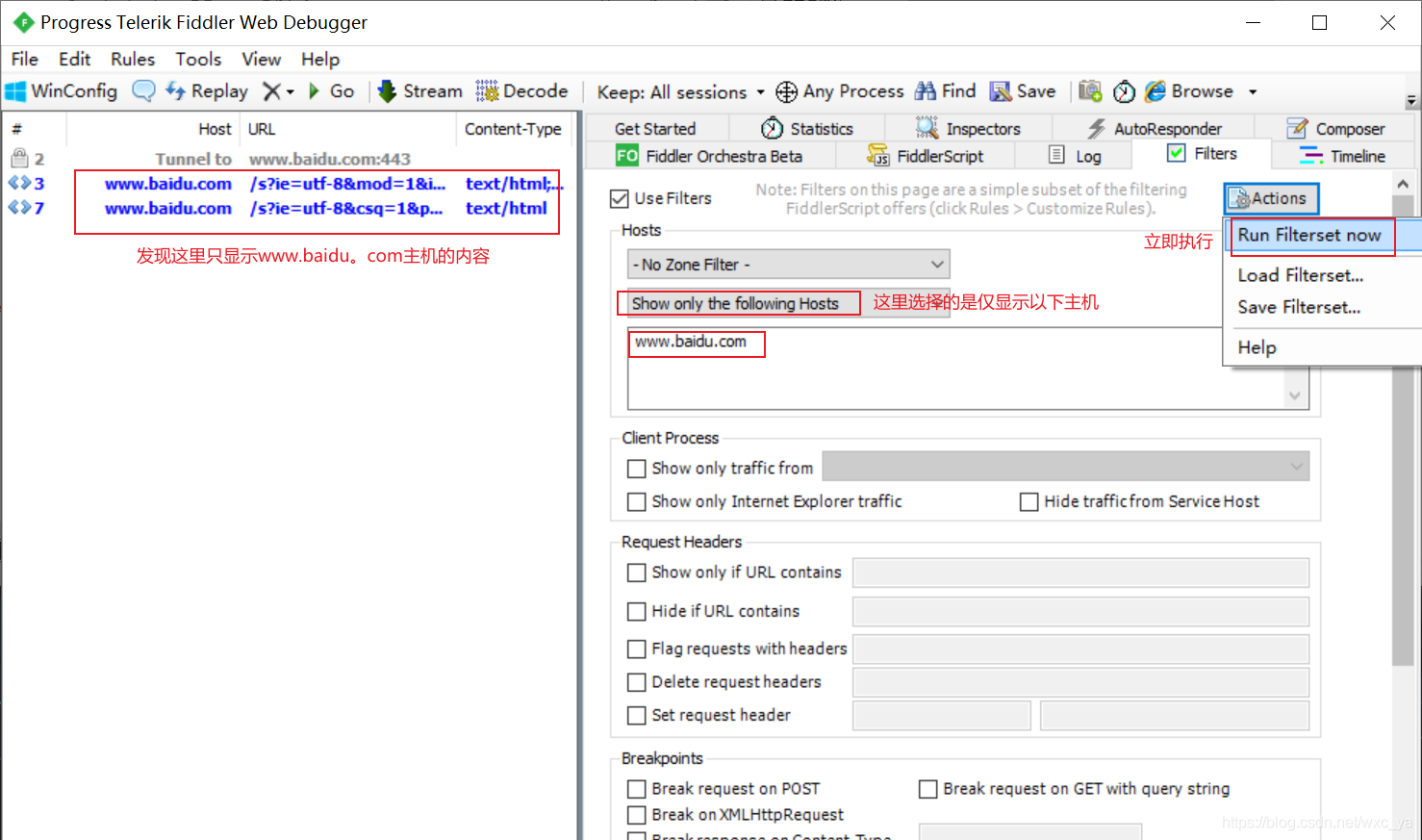The width and height of the screenshot is (1422, 840).
Task: Click the Browse Internet Explorer icon
Action: 1155,91
